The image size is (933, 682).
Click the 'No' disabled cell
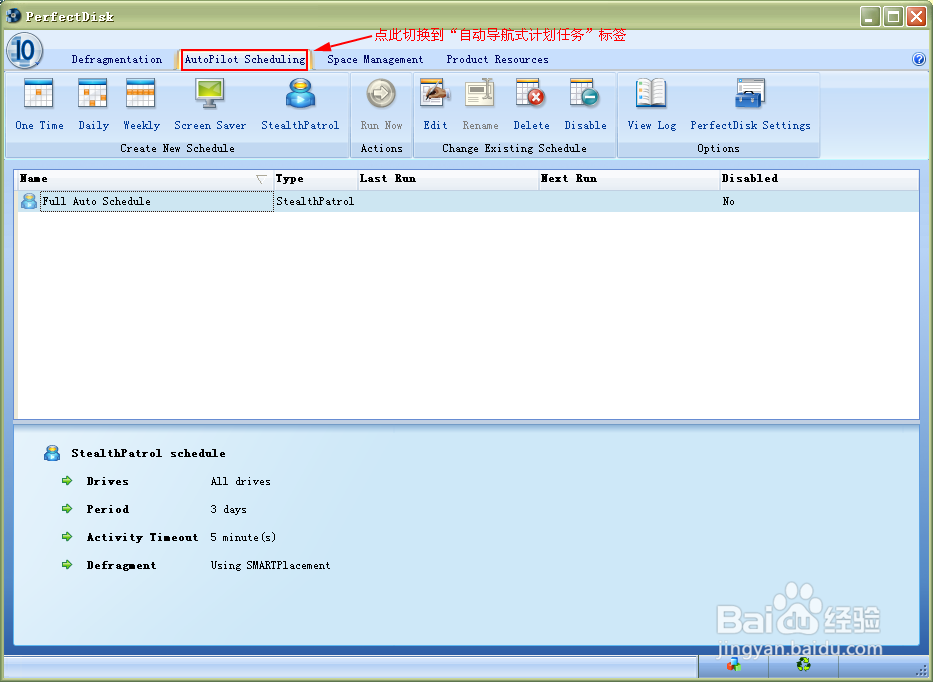pyautogui.click(x=728, y=201)
